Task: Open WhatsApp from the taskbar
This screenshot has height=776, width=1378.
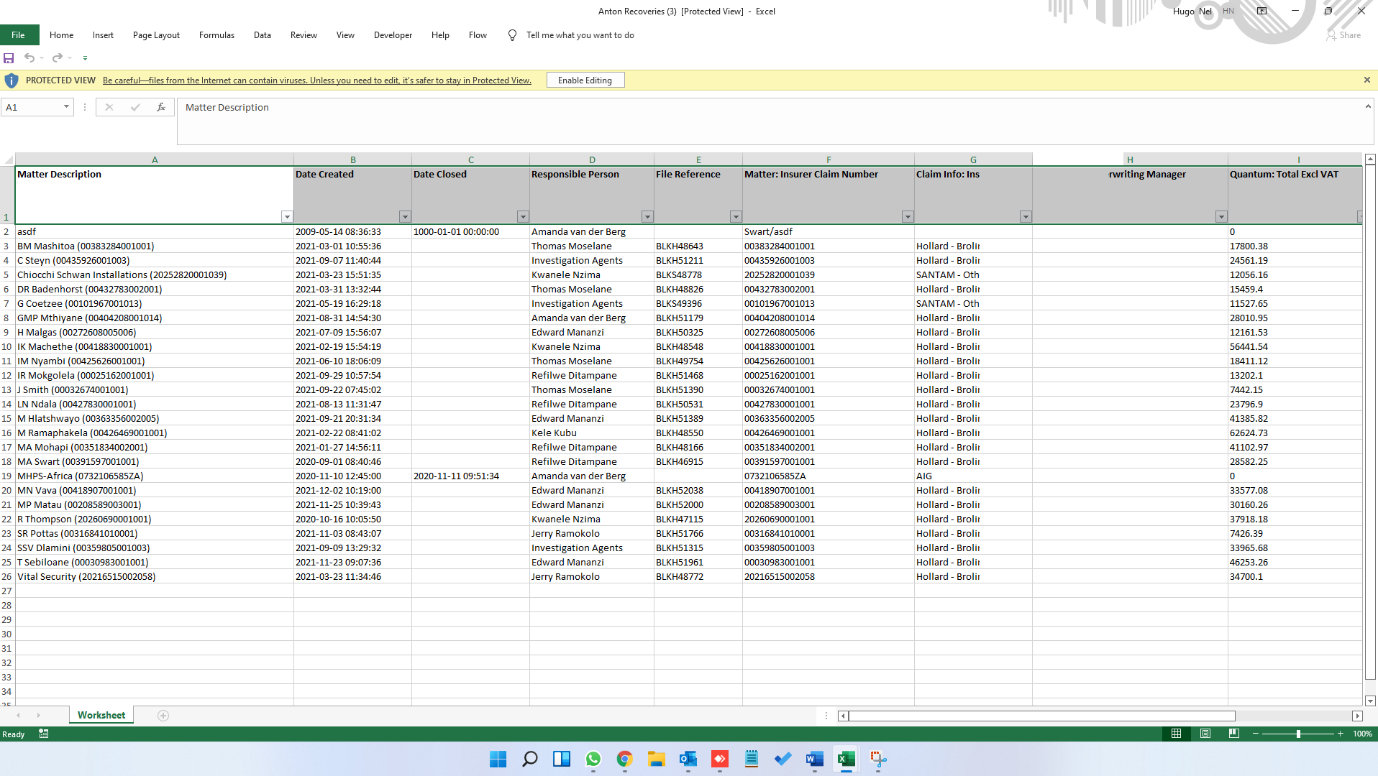Action: [593, 759]
